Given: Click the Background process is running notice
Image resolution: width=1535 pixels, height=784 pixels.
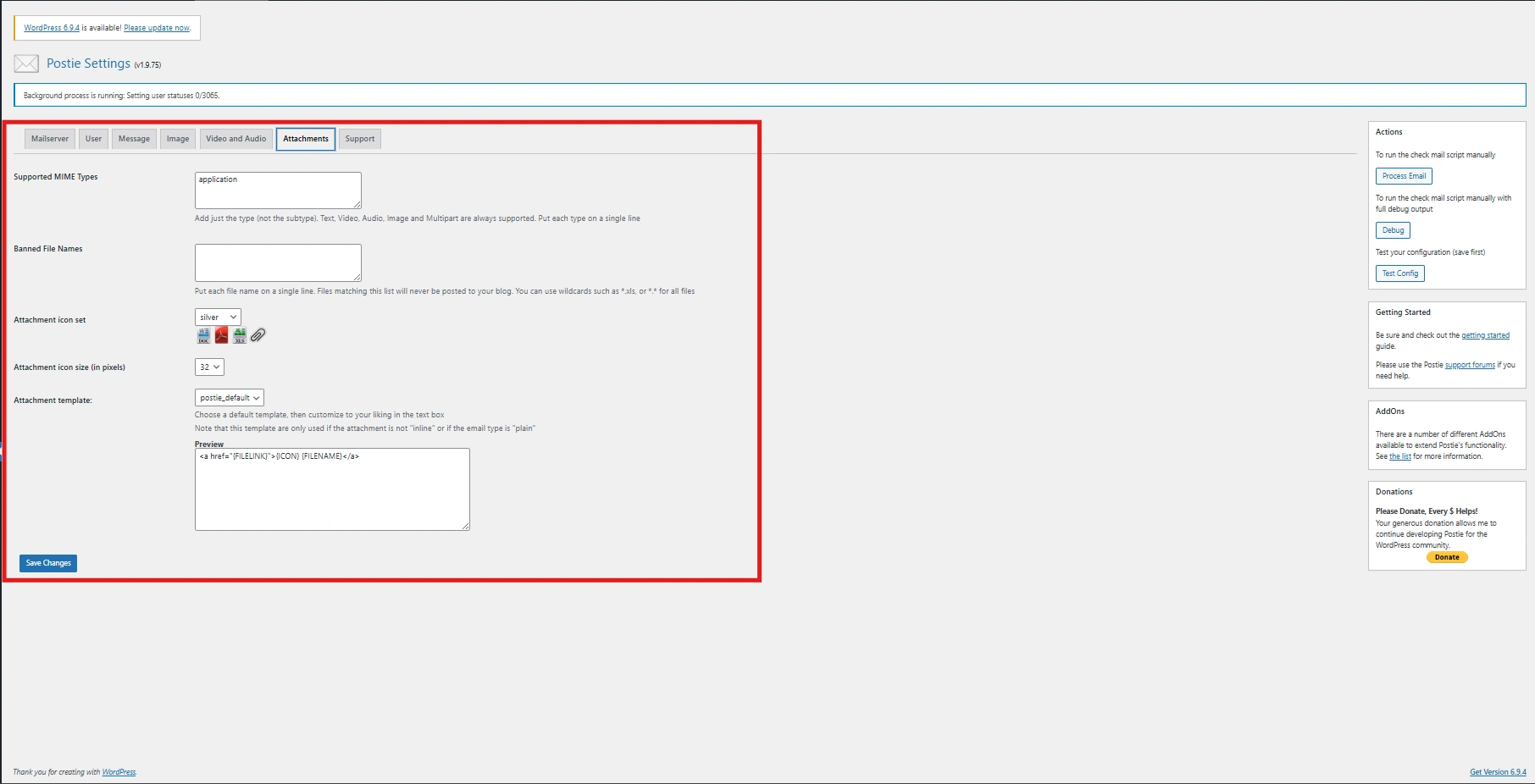Looking at the screenshot, I should pyautogui.click(x=769, y=95).
